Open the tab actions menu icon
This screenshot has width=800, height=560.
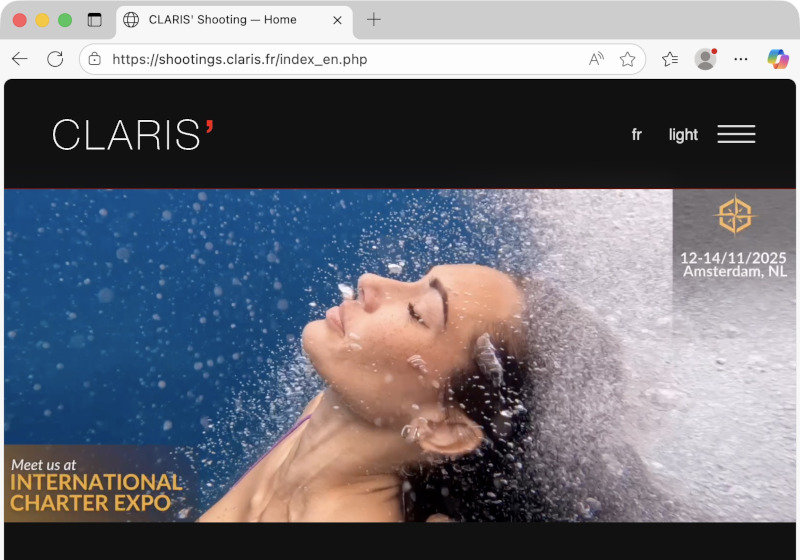(x=95, y=20)
